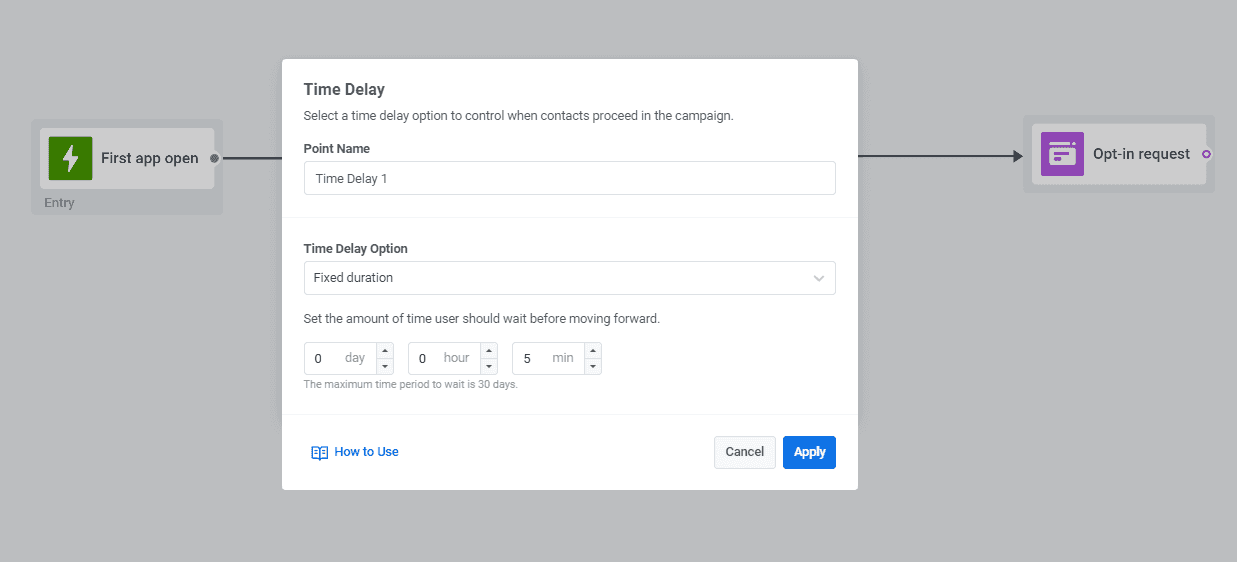Click the green lightning bolt entry icon
Image resolution: width=1237 pixels, height=562 pixels.
pos(70,158)
